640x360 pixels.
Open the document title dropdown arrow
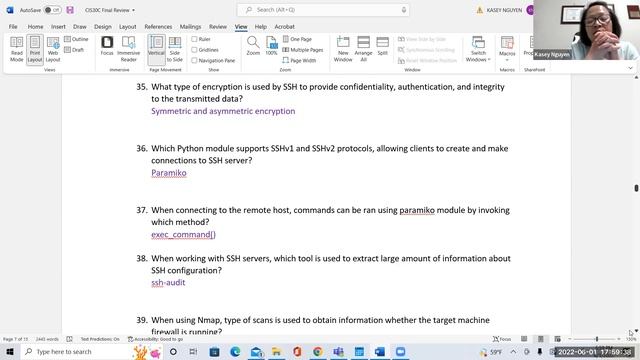(133, 10)
